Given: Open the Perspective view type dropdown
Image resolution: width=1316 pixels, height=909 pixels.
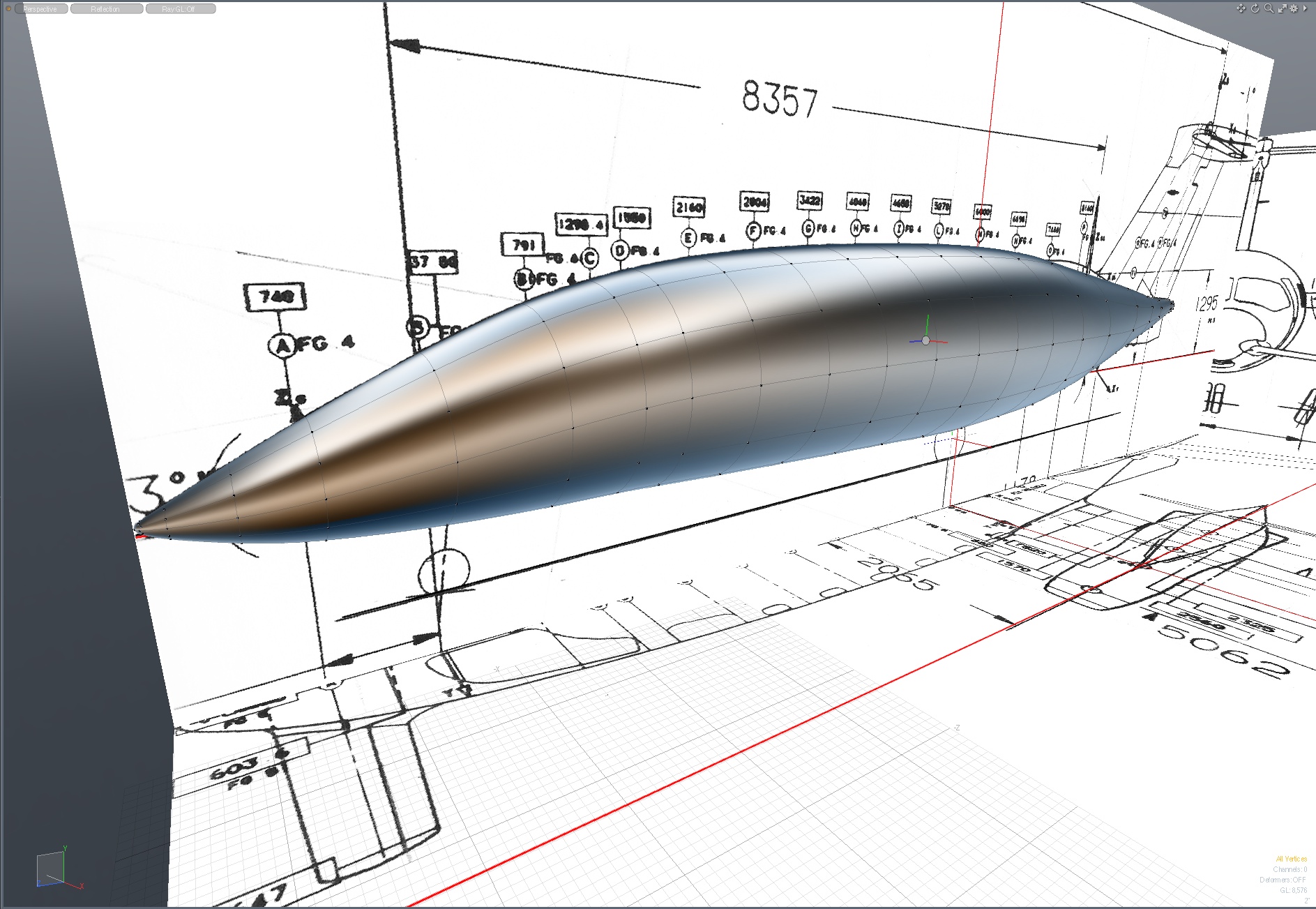Looking at the screenshot, I should click(x=41, y=9).
